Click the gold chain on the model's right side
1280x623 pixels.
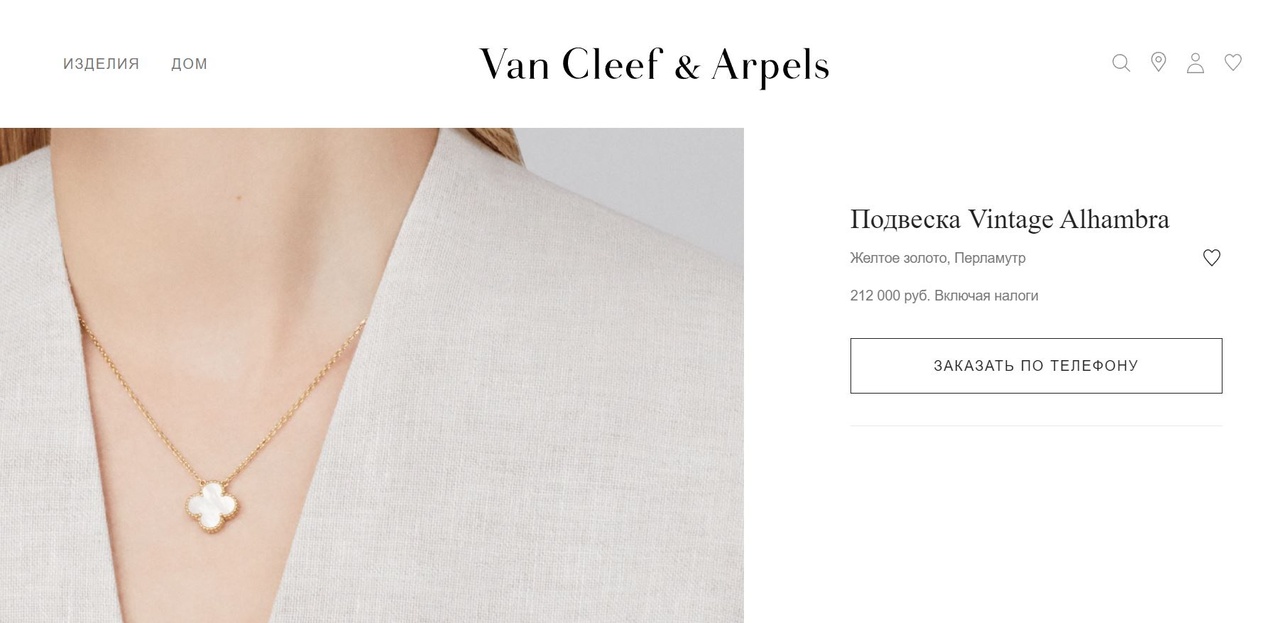(140, 400)
